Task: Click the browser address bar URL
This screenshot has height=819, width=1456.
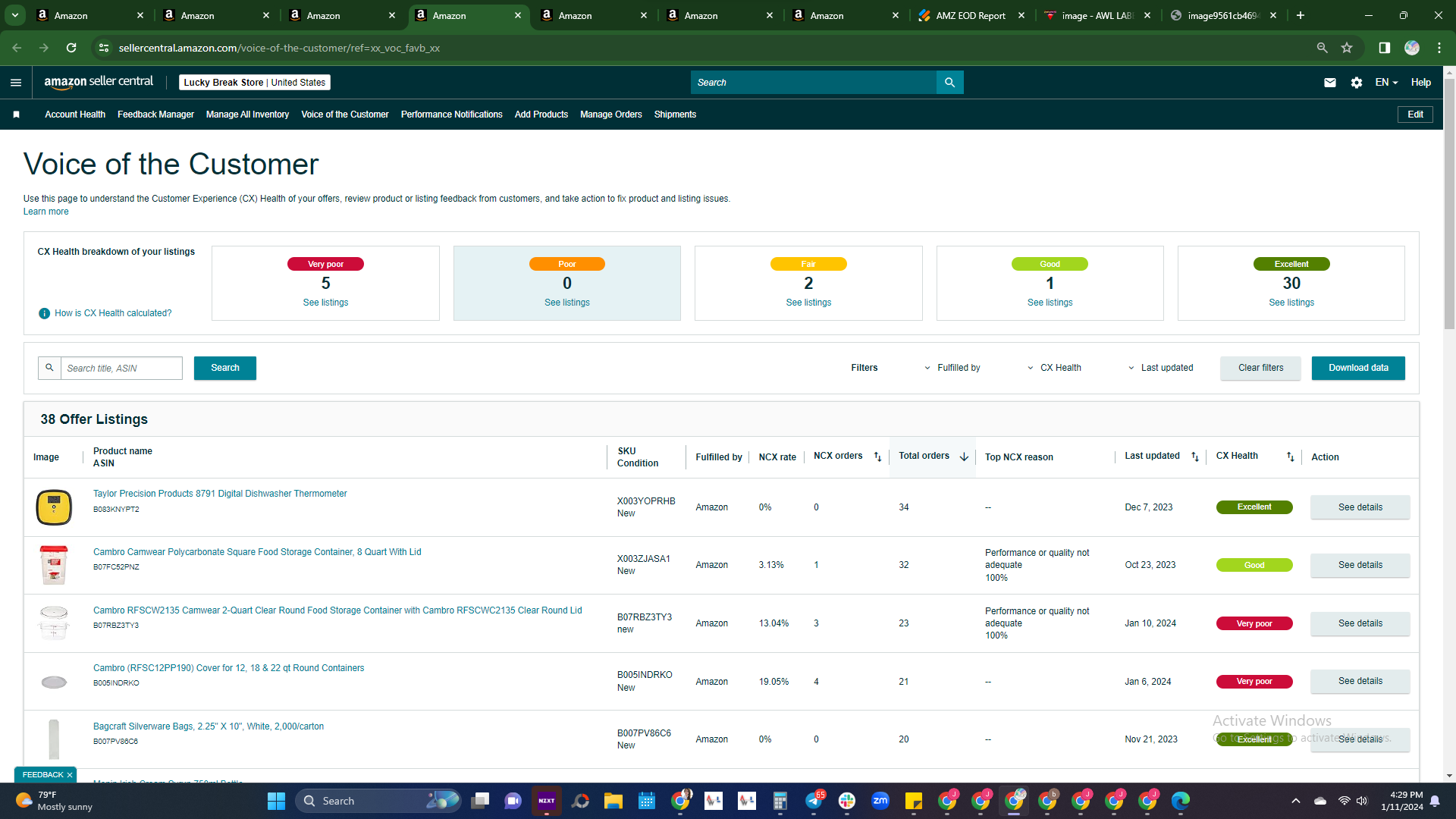Action: 279,48
